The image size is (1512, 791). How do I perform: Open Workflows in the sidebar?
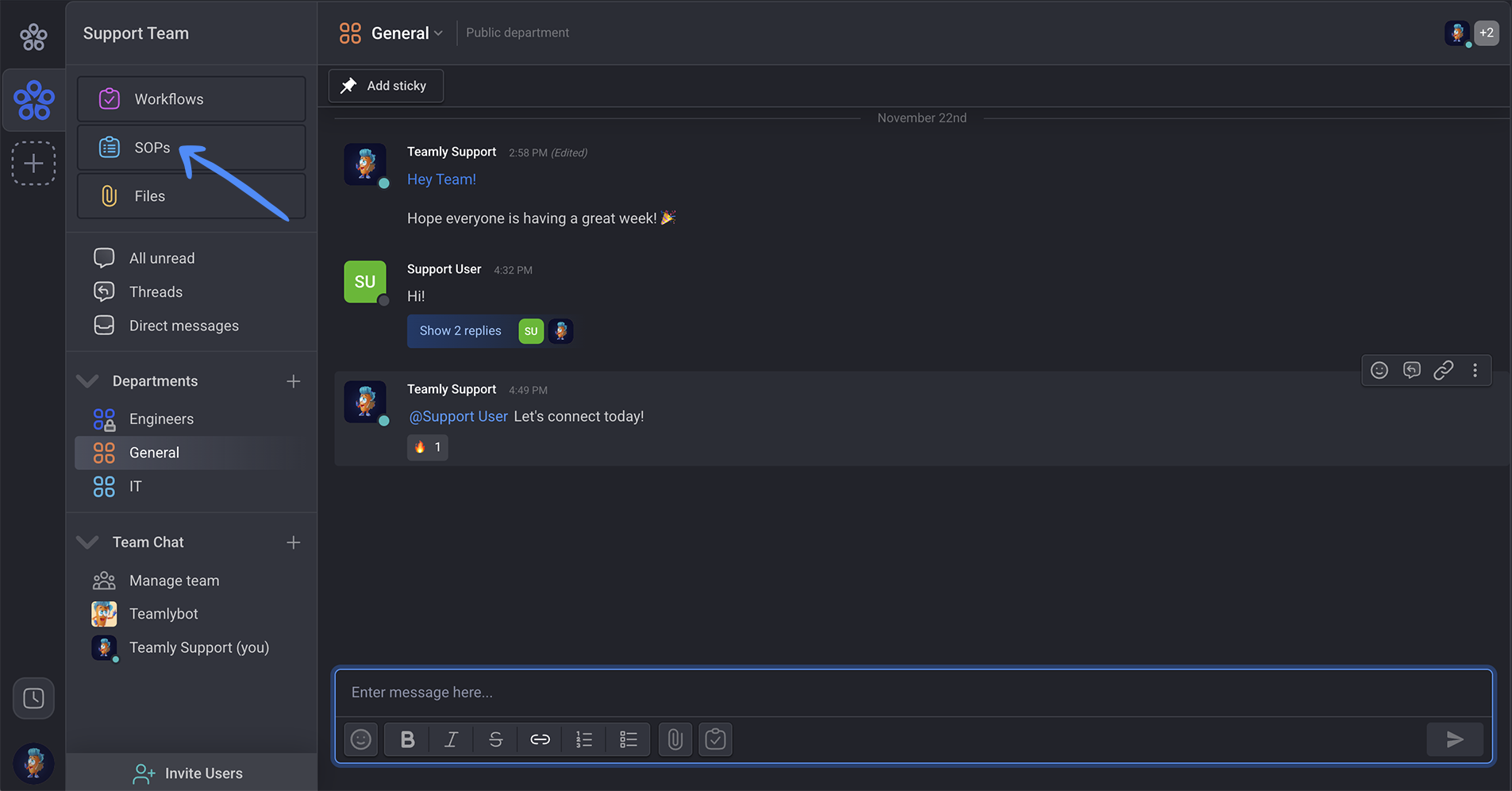(191, 99)
